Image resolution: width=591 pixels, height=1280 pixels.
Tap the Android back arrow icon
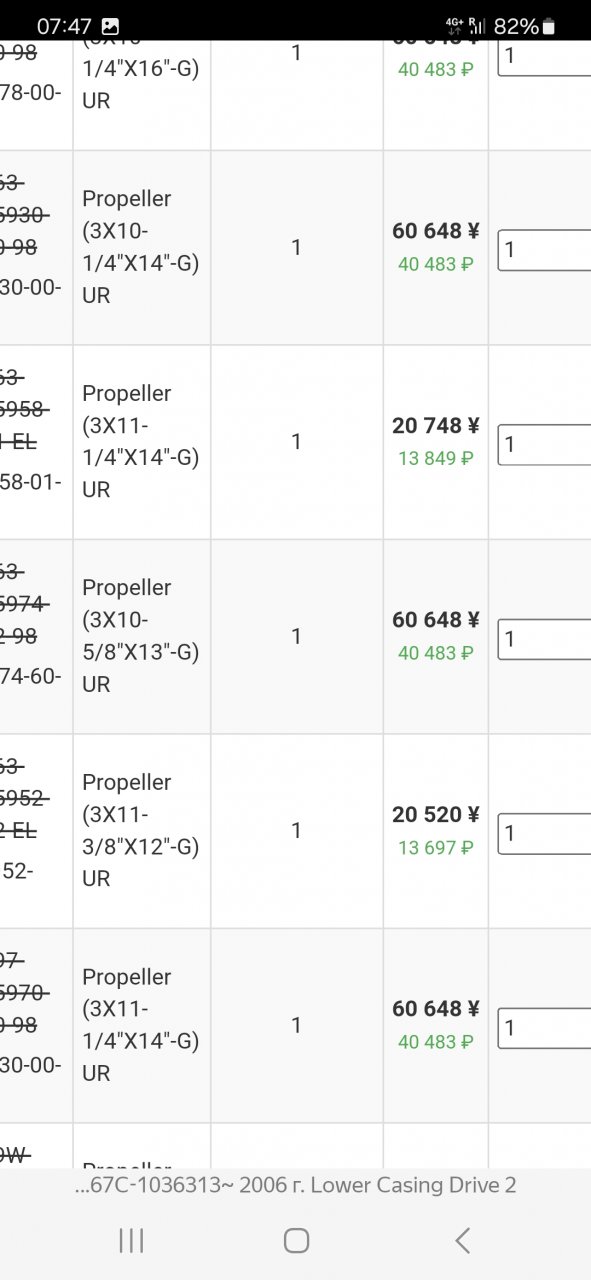pyautogui.click(x=461, y=1241)
